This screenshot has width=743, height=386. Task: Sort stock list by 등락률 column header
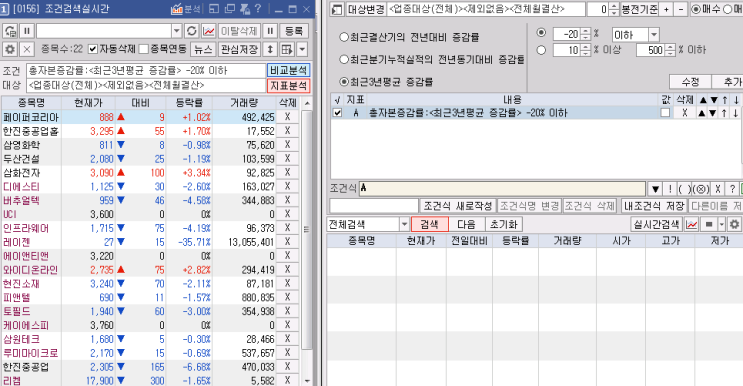[189, 102]
